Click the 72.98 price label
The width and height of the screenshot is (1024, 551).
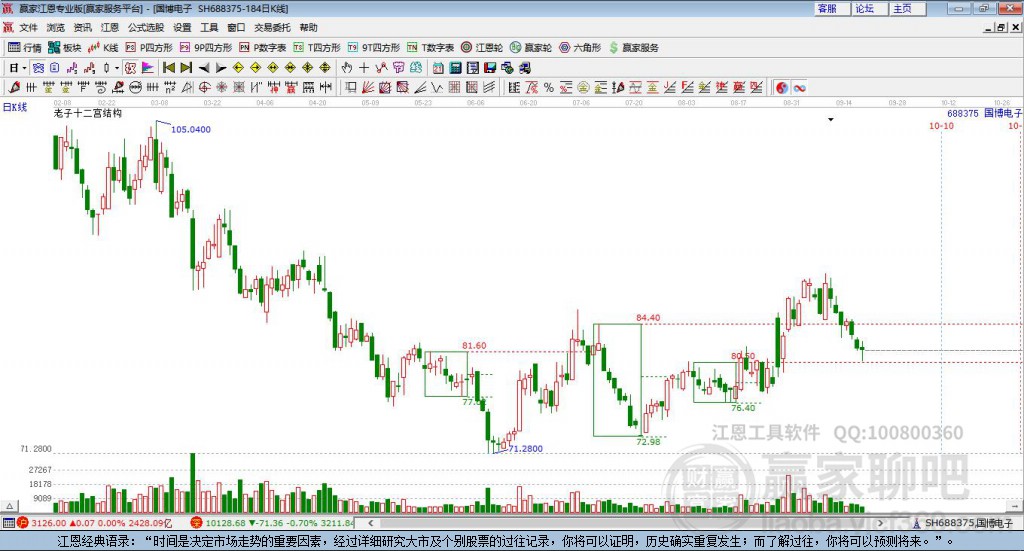pos(648,442)
